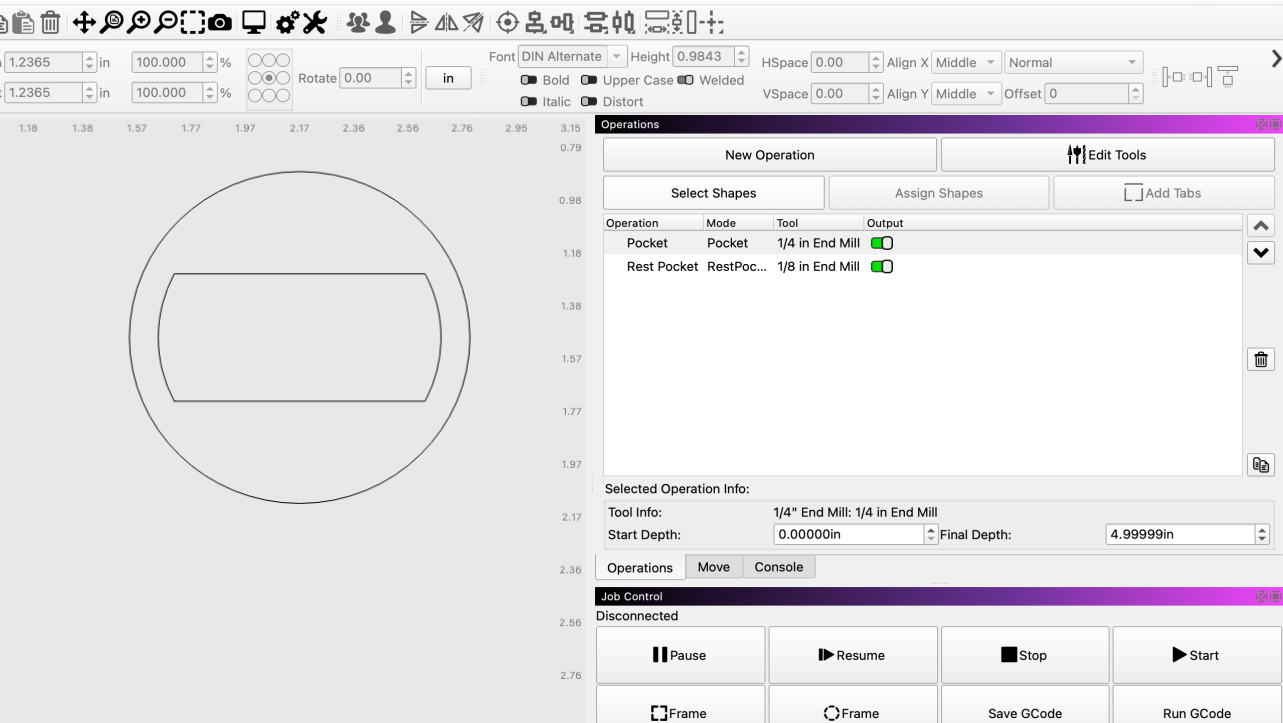Click the Start job button
The image size is (1283, 723).
tap(1196, 655)
